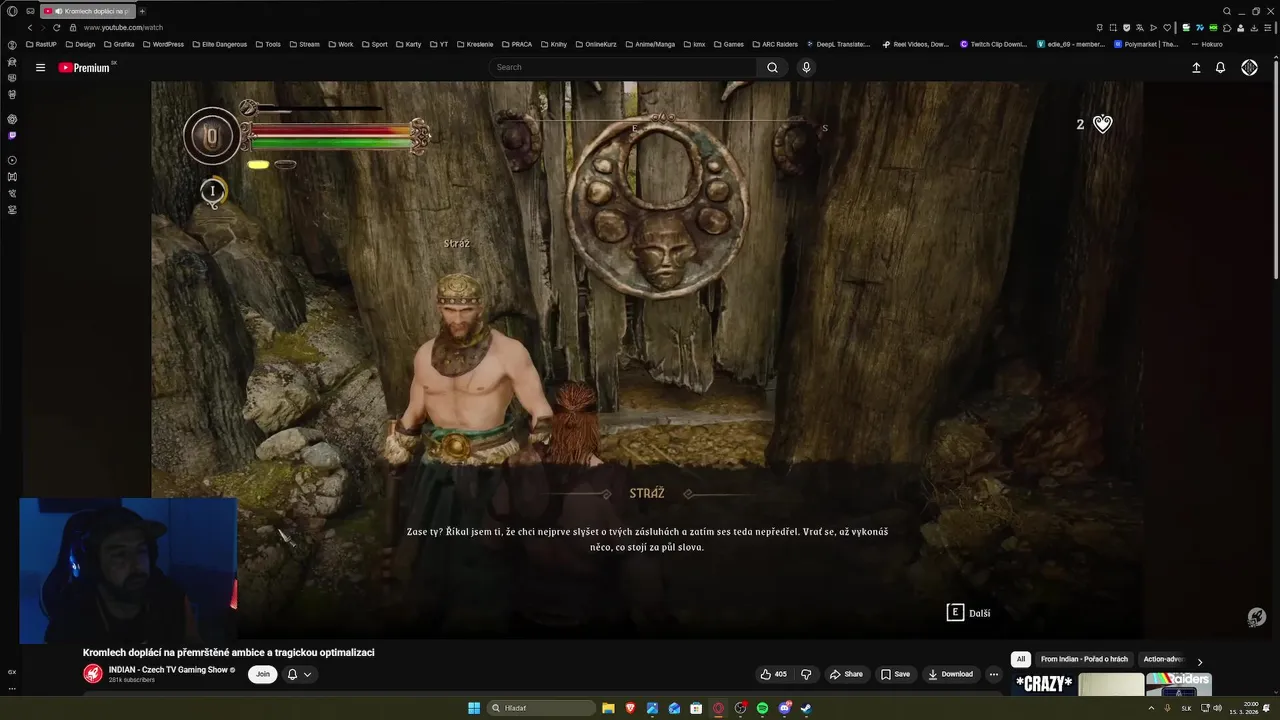Image resolution: width=1280 pixels, height=720 pixels.
Task: Open the WordPress bookmarks folder
Action: click(x=163, y=44)
